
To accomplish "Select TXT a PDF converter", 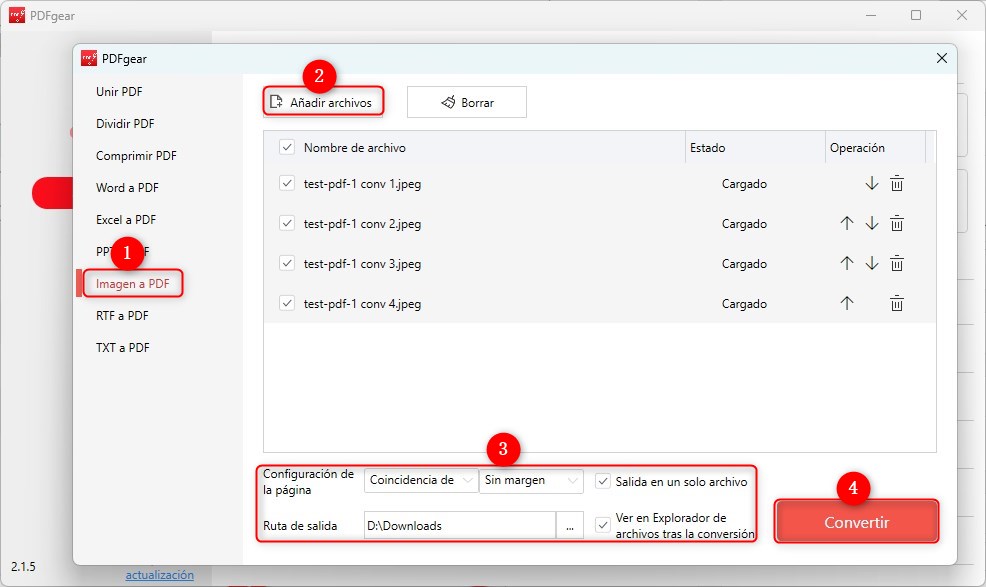I will pyautogui.click(x=123, y=348).
